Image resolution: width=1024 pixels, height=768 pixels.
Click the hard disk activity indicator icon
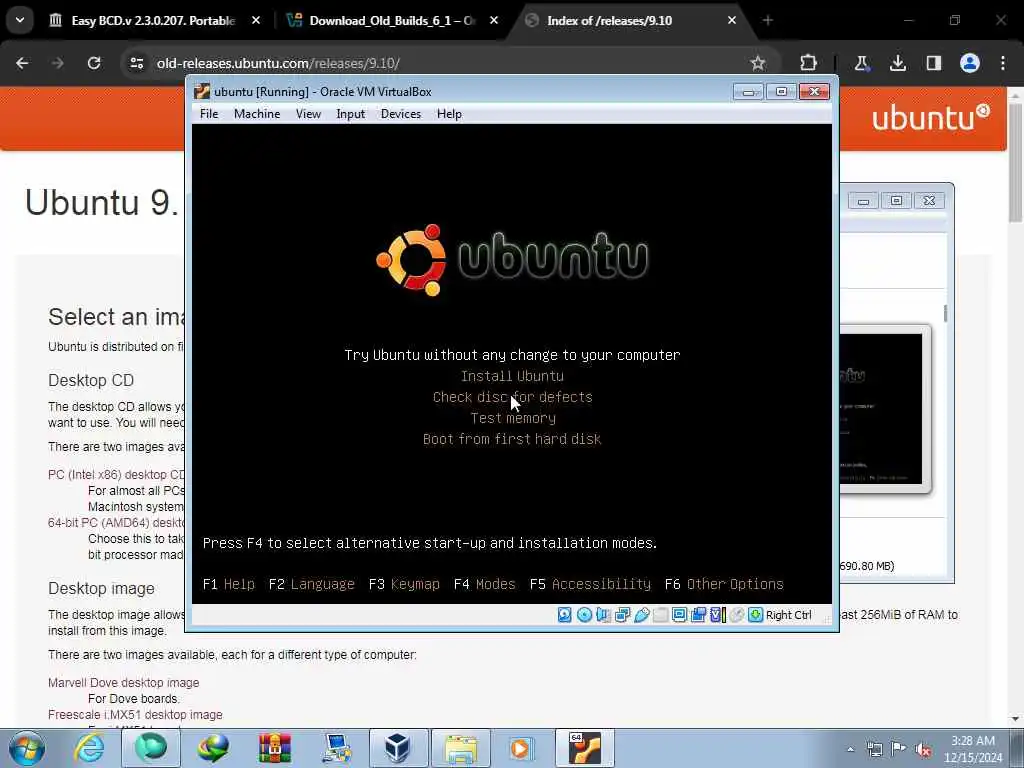pyautogui.click(x=565, y=615)
